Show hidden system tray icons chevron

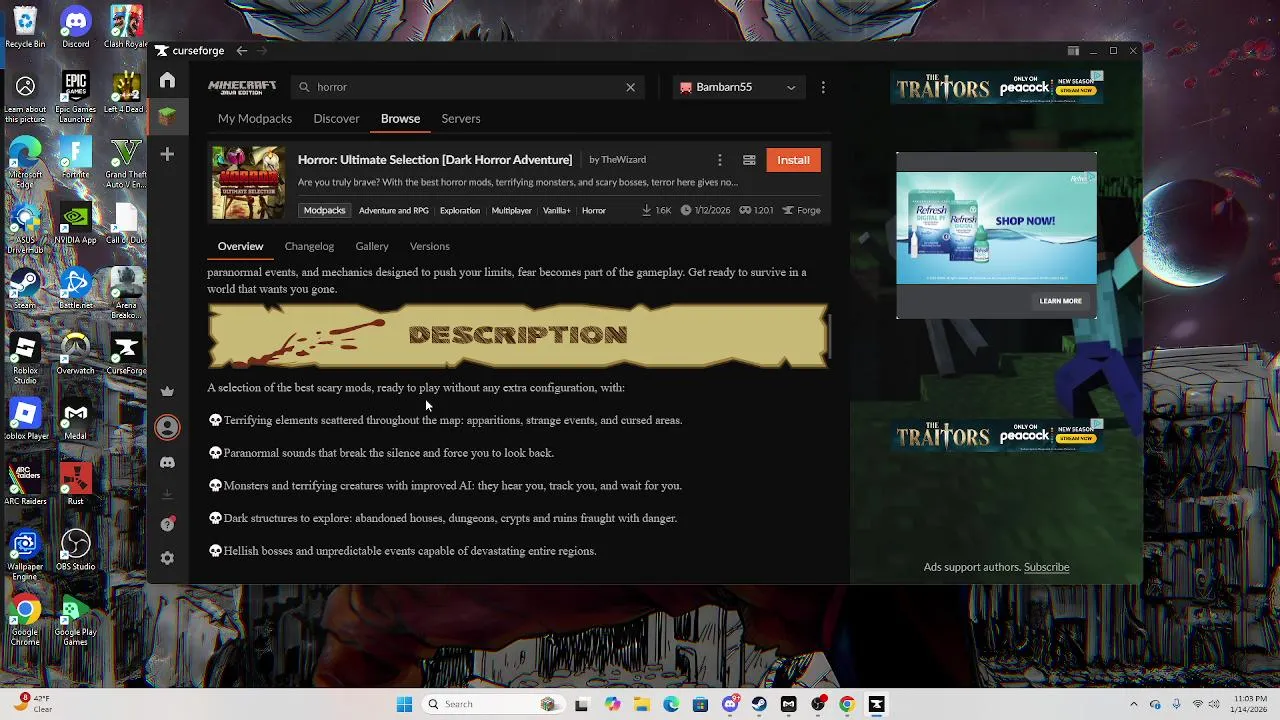1134,704
